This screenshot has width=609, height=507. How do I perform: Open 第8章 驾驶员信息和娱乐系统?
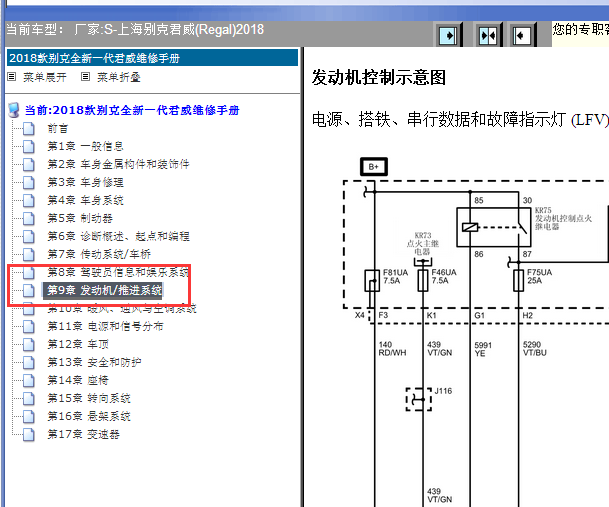(118, 272)
